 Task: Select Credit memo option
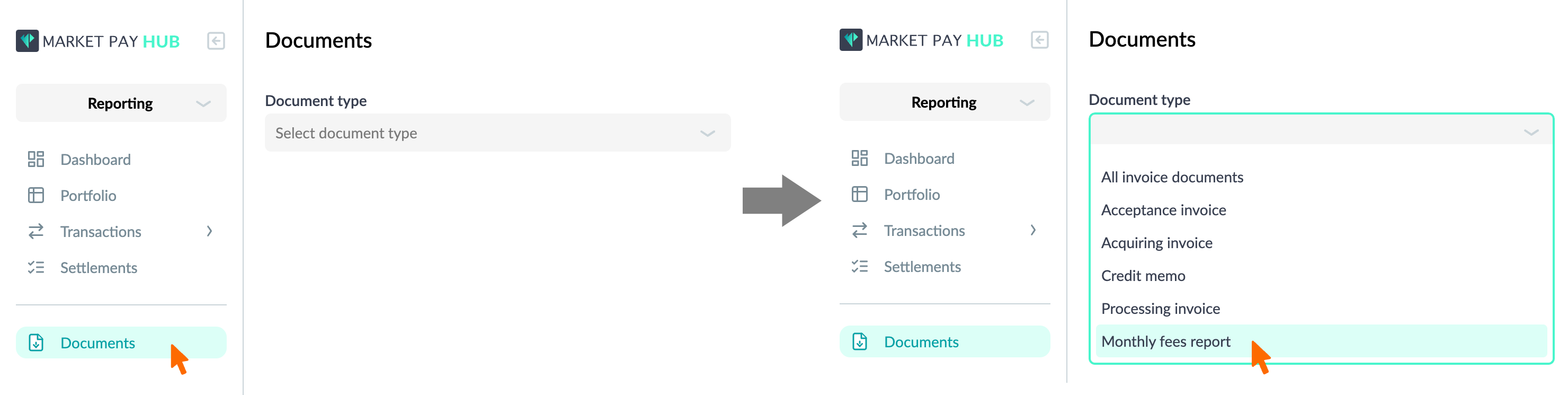[x=1321, y=276]
